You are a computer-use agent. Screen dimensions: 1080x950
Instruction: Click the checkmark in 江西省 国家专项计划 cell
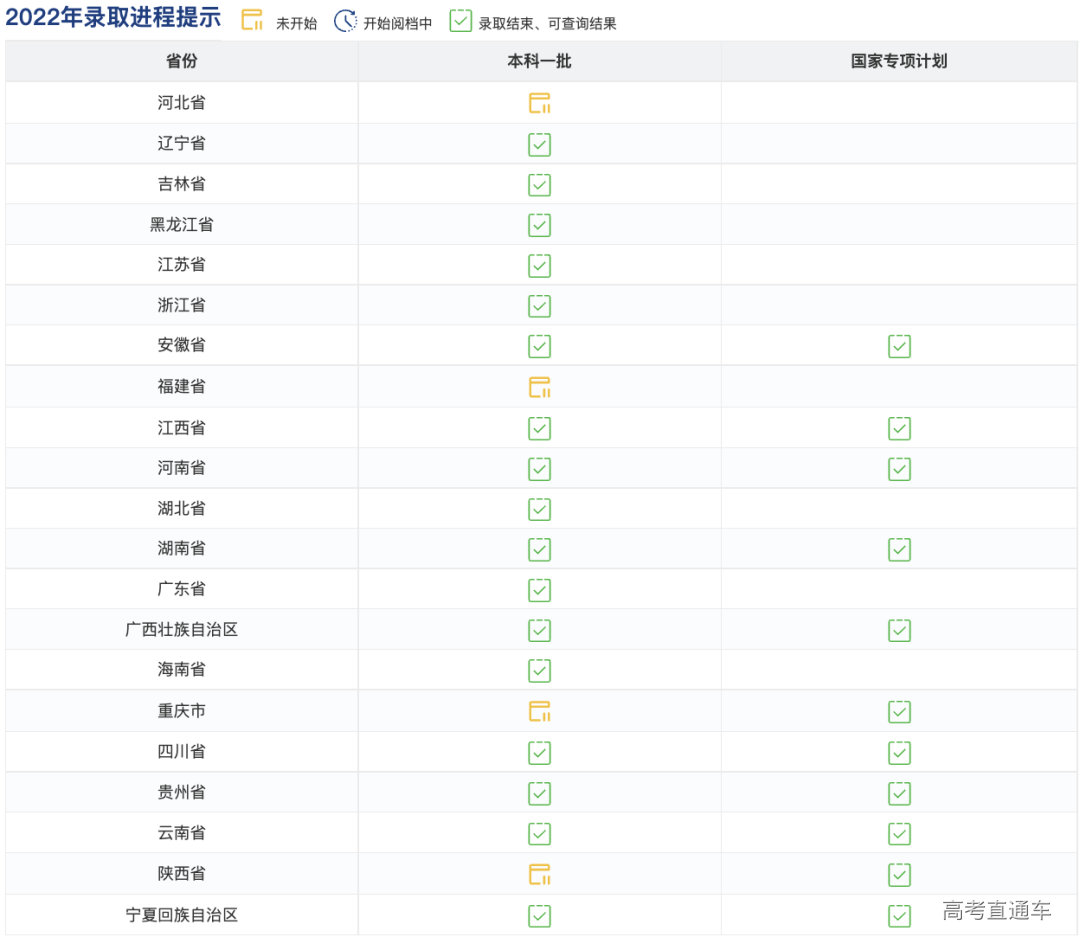[x=899, y=427]
